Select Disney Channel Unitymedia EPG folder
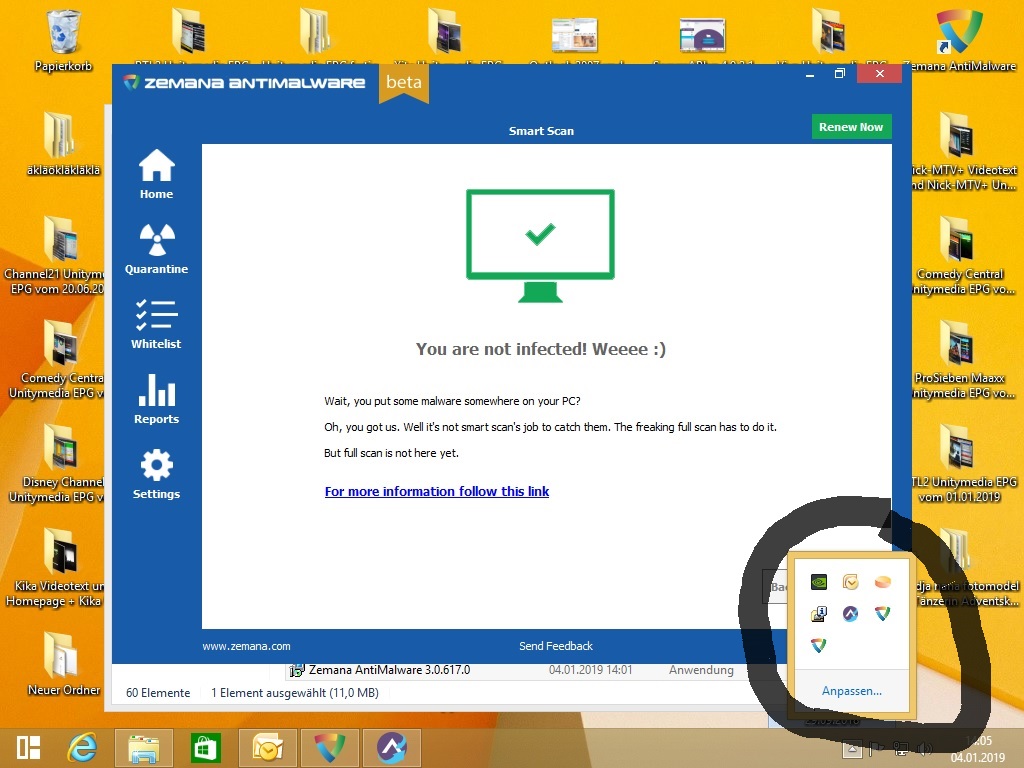 [57, 464]
